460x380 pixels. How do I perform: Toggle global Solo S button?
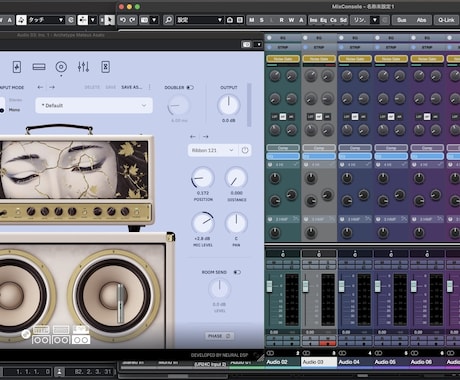pyautogui.click(x=262, y=20)
